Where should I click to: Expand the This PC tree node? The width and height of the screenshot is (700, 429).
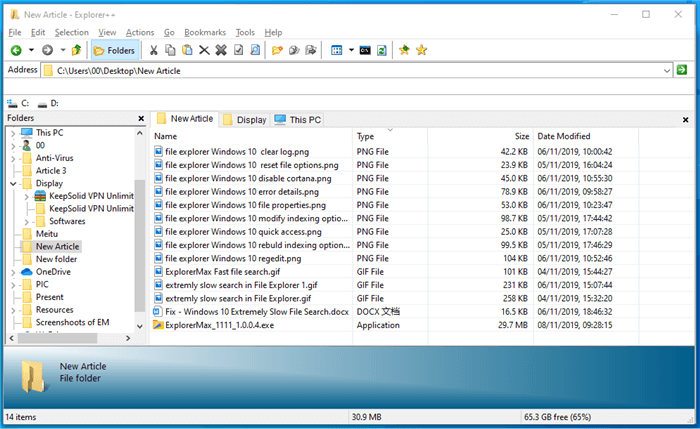pyautogui.click(x=13, y=133)
